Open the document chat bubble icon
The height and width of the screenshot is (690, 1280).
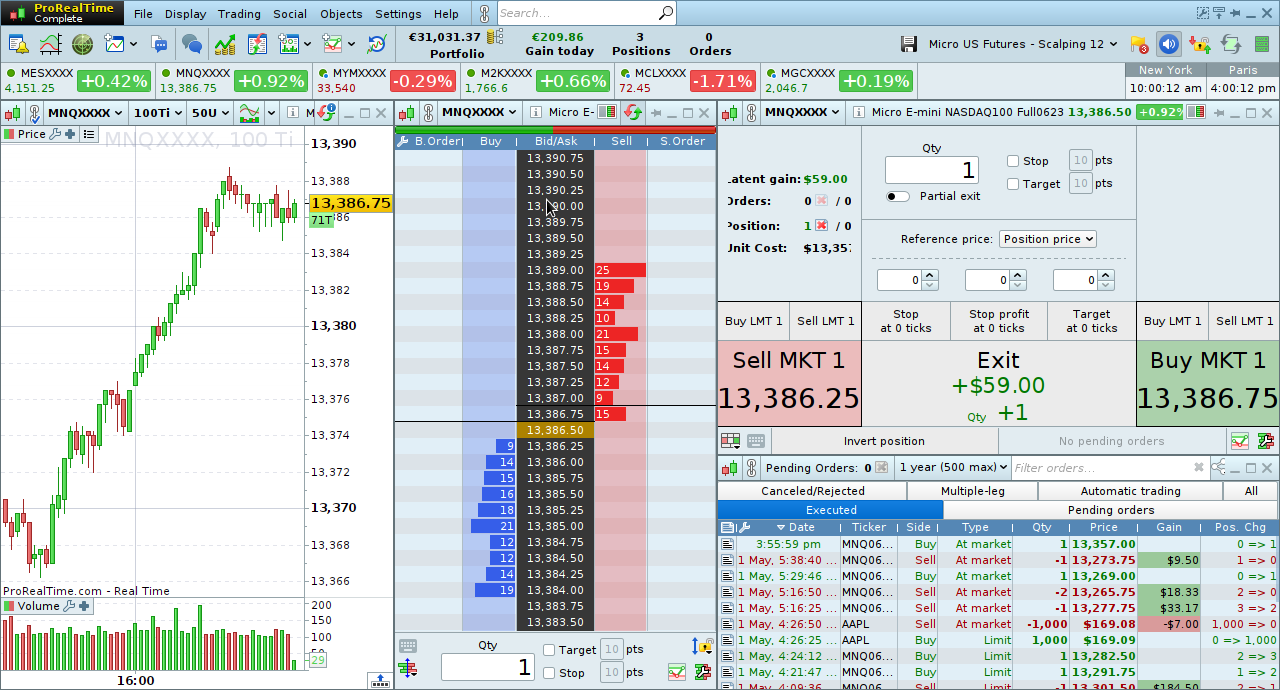[158, 44]
